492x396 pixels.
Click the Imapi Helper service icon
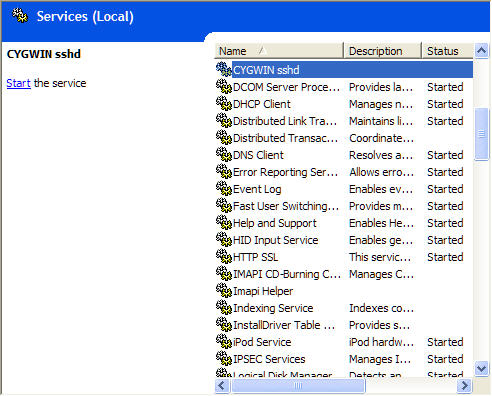(224, 290)
